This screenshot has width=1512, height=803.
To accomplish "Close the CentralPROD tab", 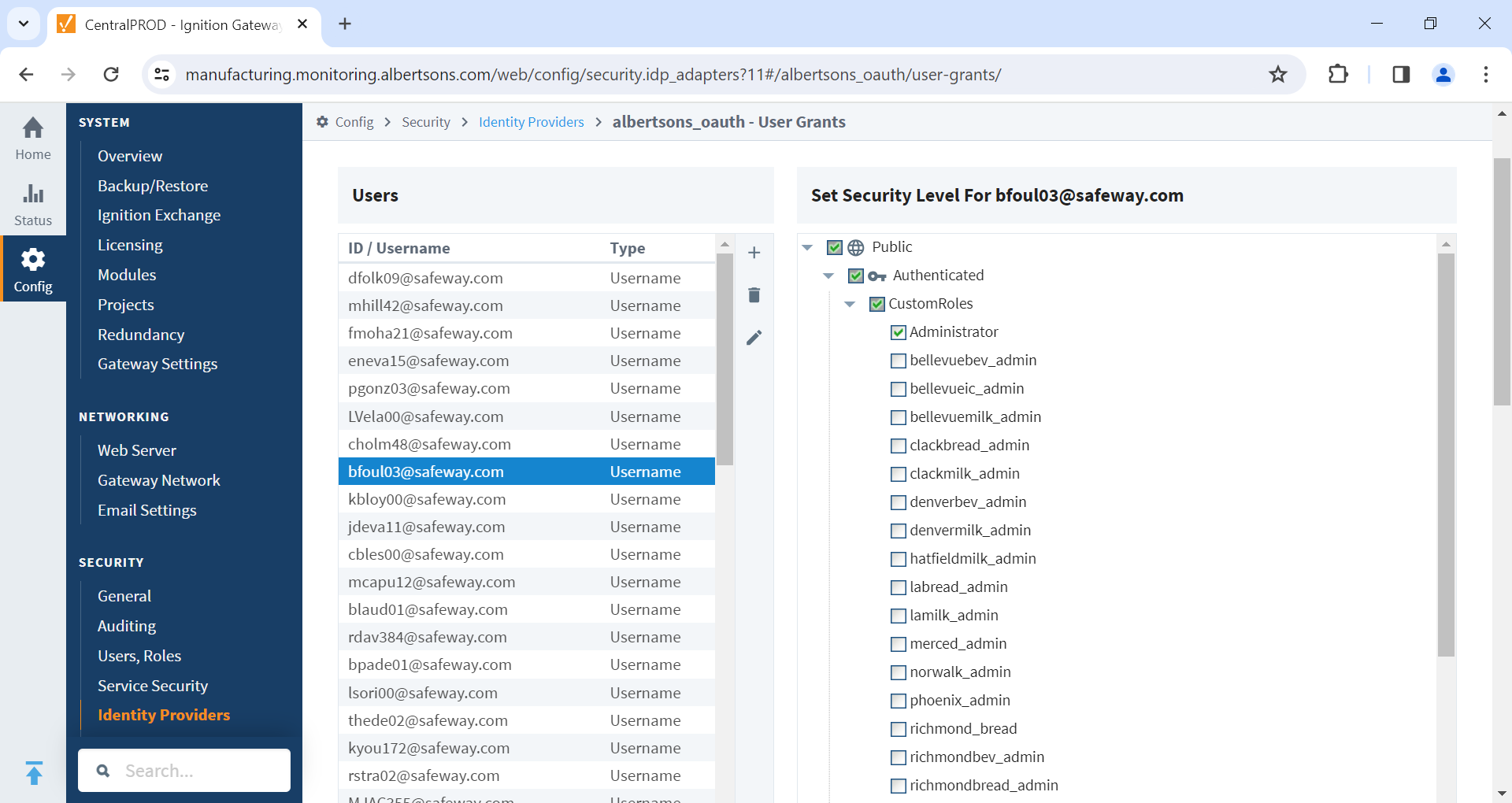I will tap(302, 24).
